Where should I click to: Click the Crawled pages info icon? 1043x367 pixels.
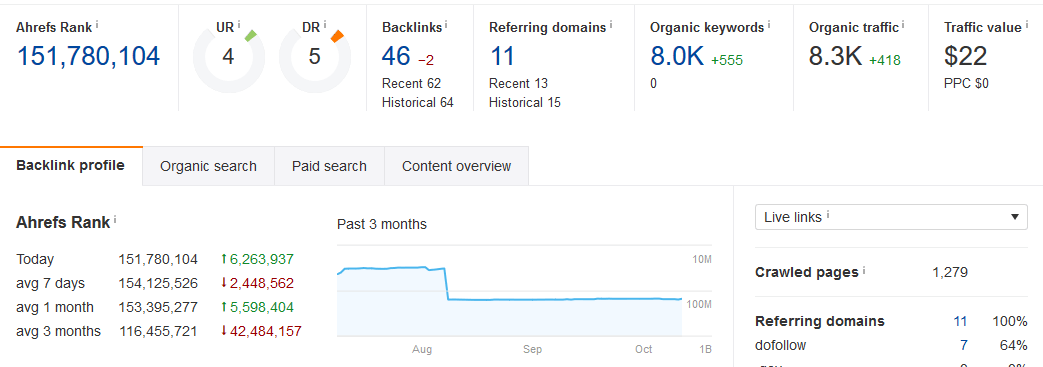[864, 270]
